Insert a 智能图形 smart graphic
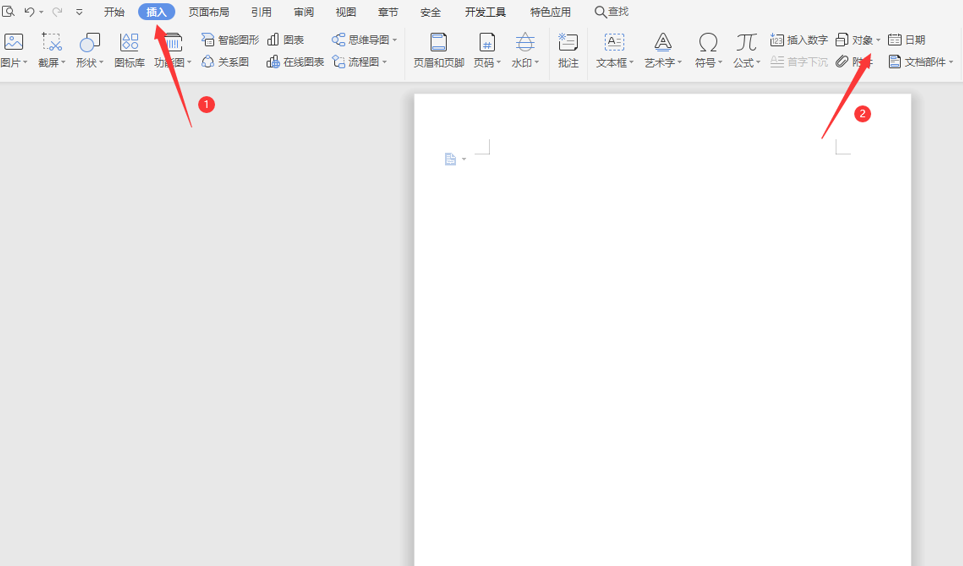This screenshot has height=566, width=963. tap(230, 40)
